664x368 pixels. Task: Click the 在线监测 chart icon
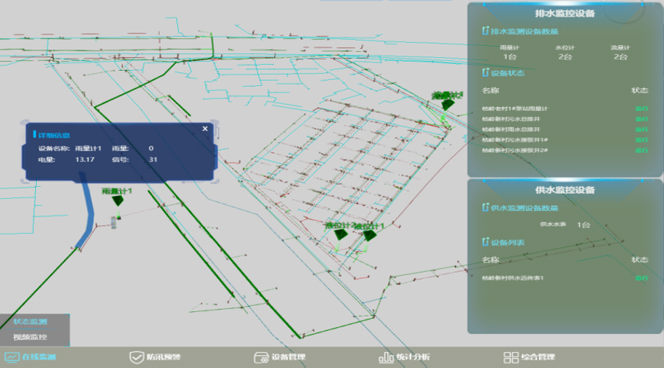(x=11, y=357)
